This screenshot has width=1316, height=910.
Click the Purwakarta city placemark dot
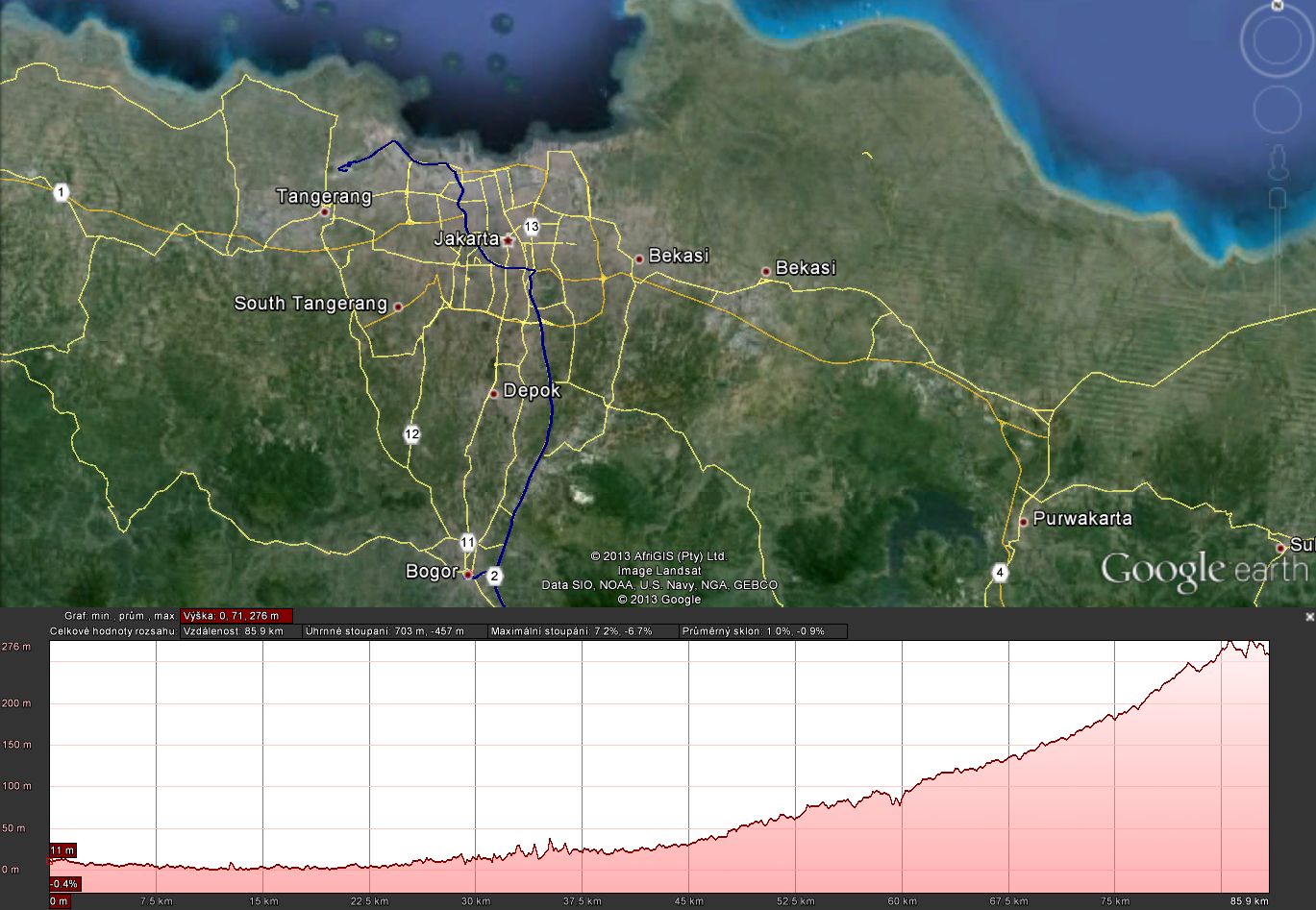tap(1024, 522)
